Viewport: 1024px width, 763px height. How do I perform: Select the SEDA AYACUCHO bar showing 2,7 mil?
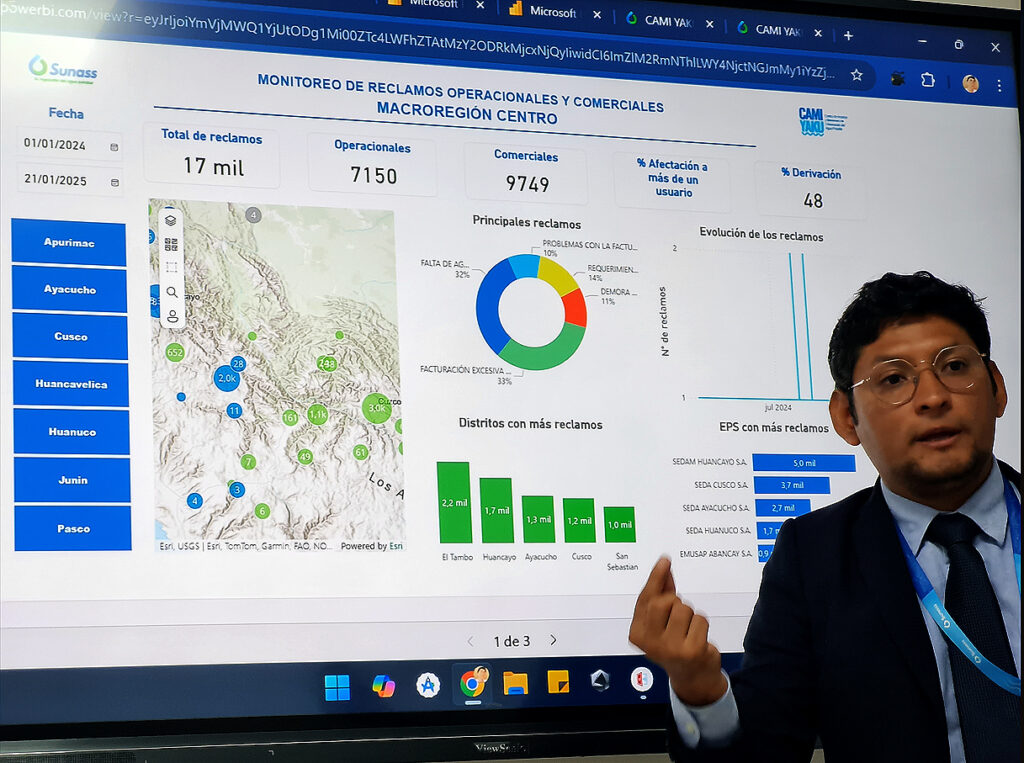click(x=782, y=508)
